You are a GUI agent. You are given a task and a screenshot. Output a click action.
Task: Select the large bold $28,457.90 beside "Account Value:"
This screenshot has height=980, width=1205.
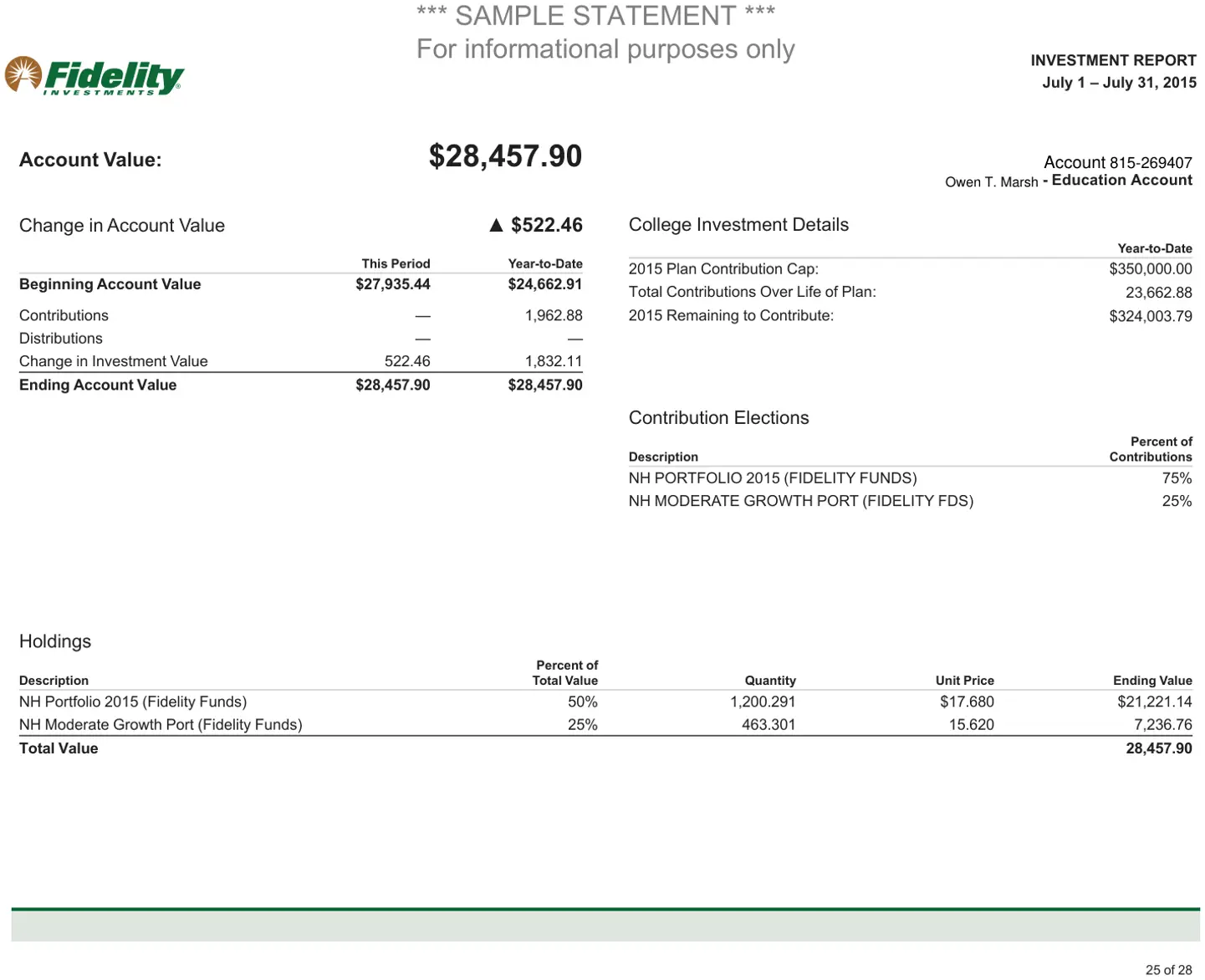tap(505, 156)
